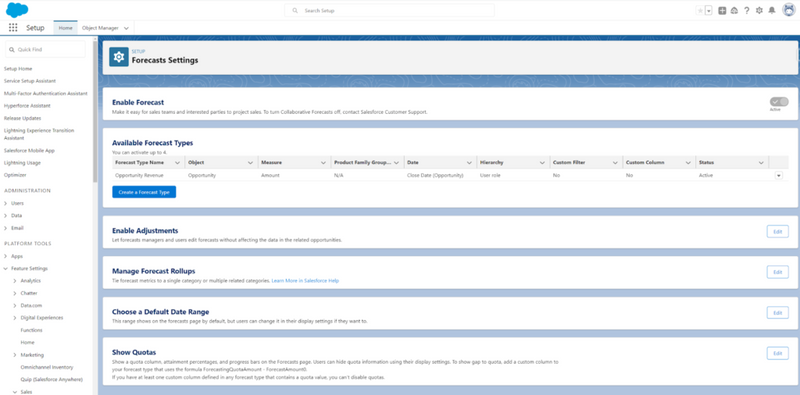Open Service Setup Assistant in sidebar
Viewport: 800px width, 395px height.
pos(30,81)
